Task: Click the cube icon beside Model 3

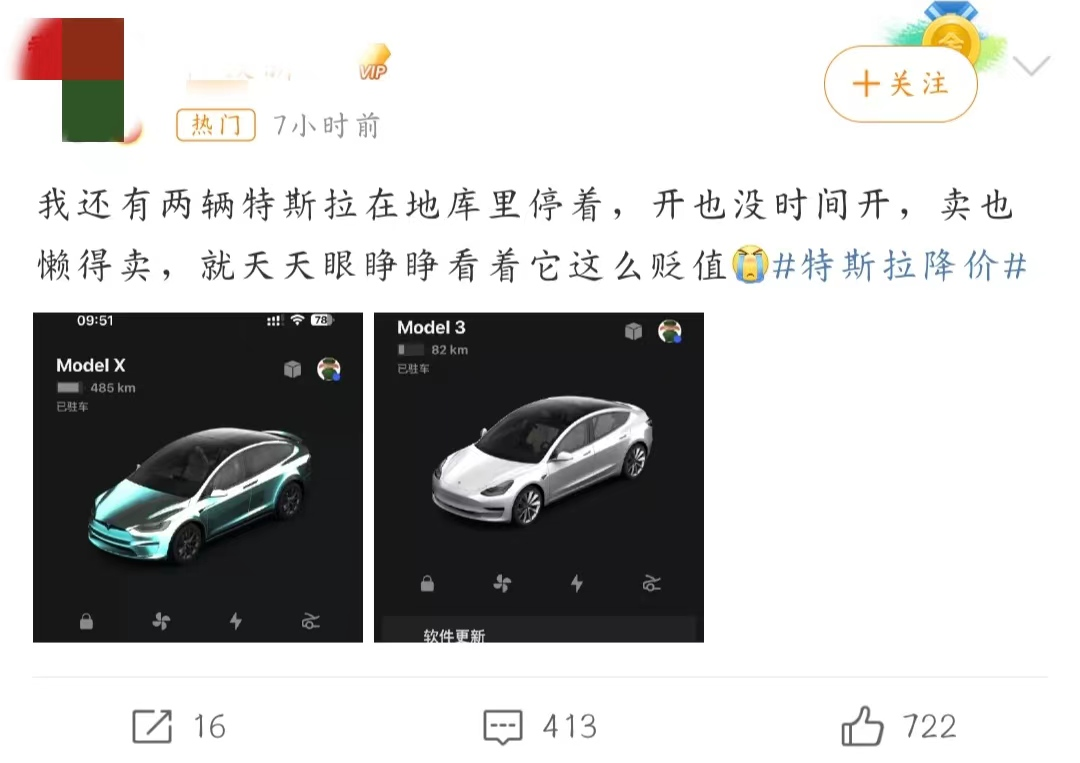Action: (633, 331)
